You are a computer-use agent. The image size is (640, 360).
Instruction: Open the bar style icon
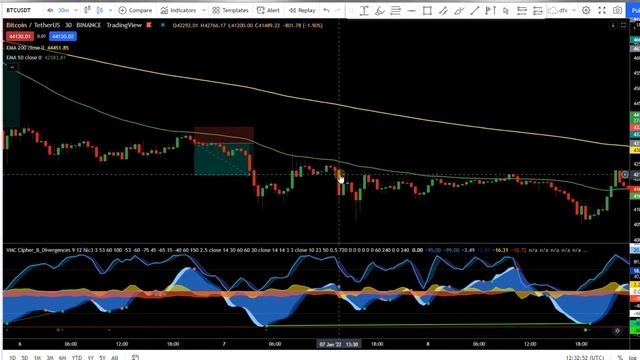click(87, 10)
